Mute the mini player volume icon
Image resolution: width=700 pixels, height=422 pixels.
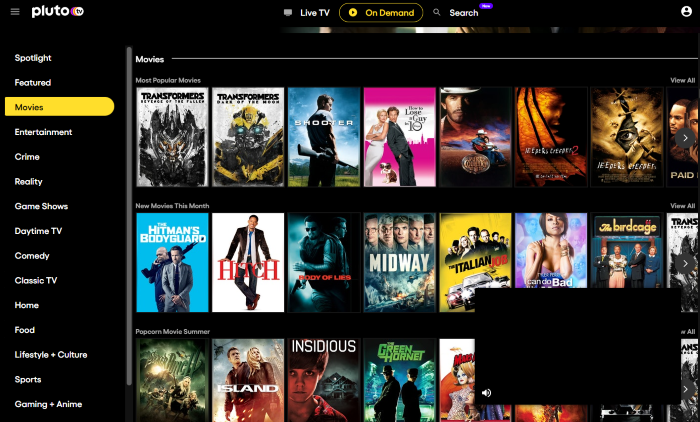[x=487, y=393]
